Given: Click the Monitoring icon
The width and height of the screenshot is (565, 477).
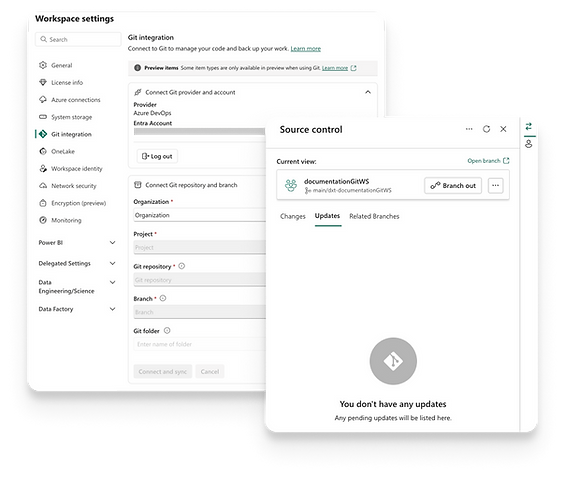Looking at the screenshot, I should [x=43, y=220].
